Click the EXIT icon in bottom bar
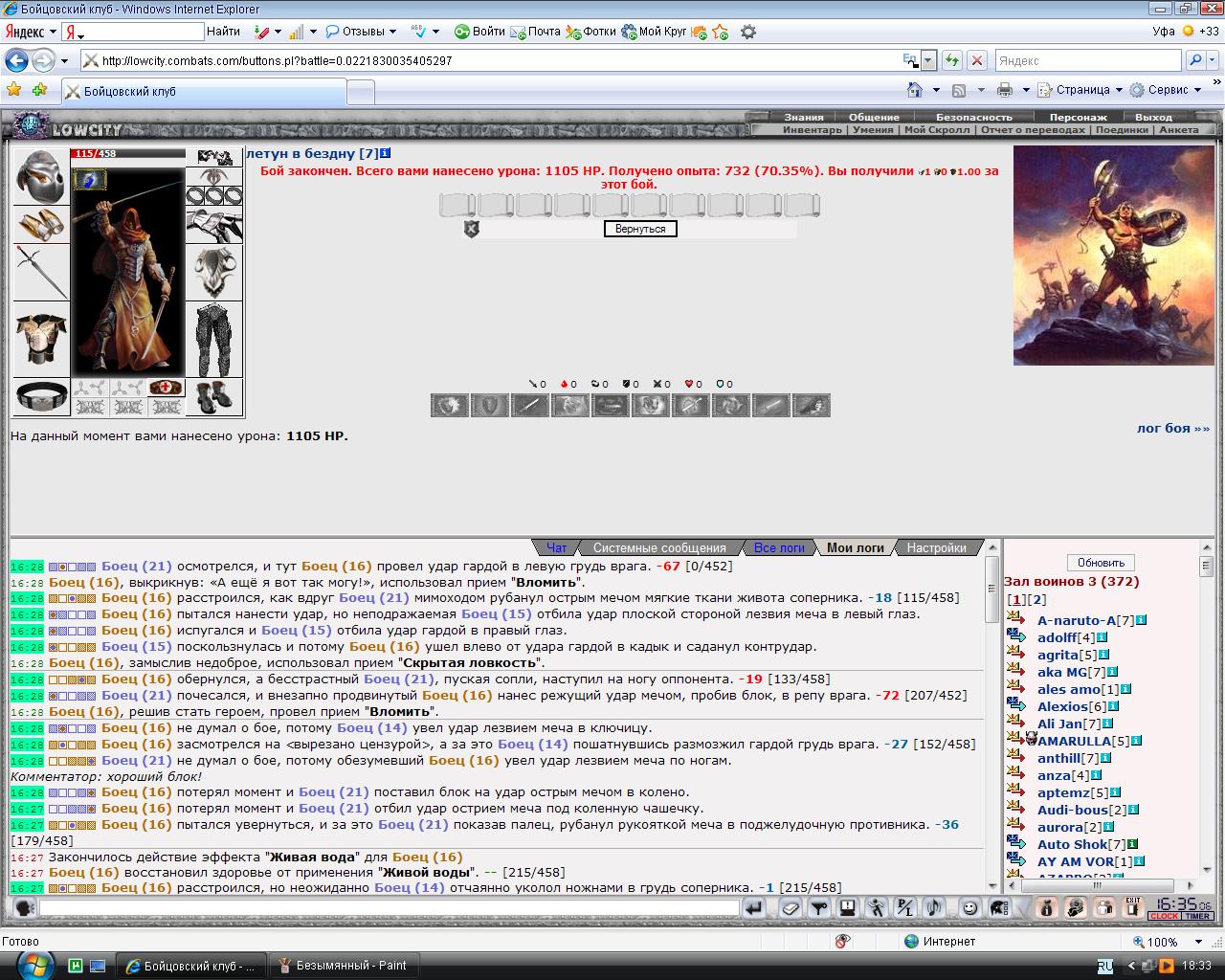 [x=1133, y=907]
